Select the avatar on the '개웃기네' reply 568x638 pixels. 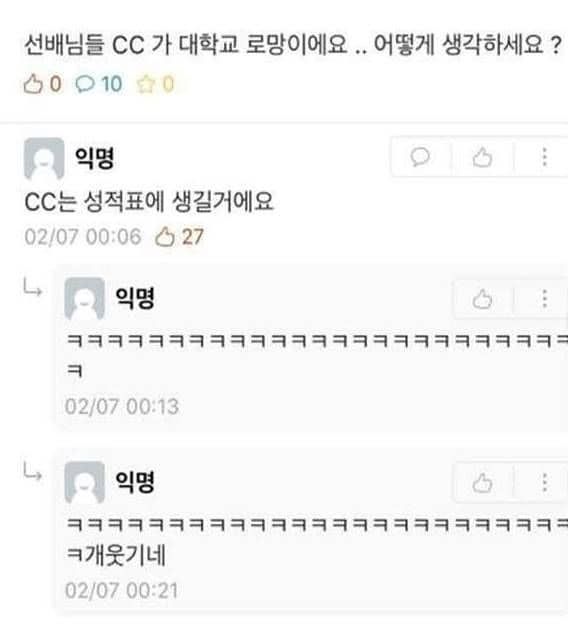click(x=85, y=483)
